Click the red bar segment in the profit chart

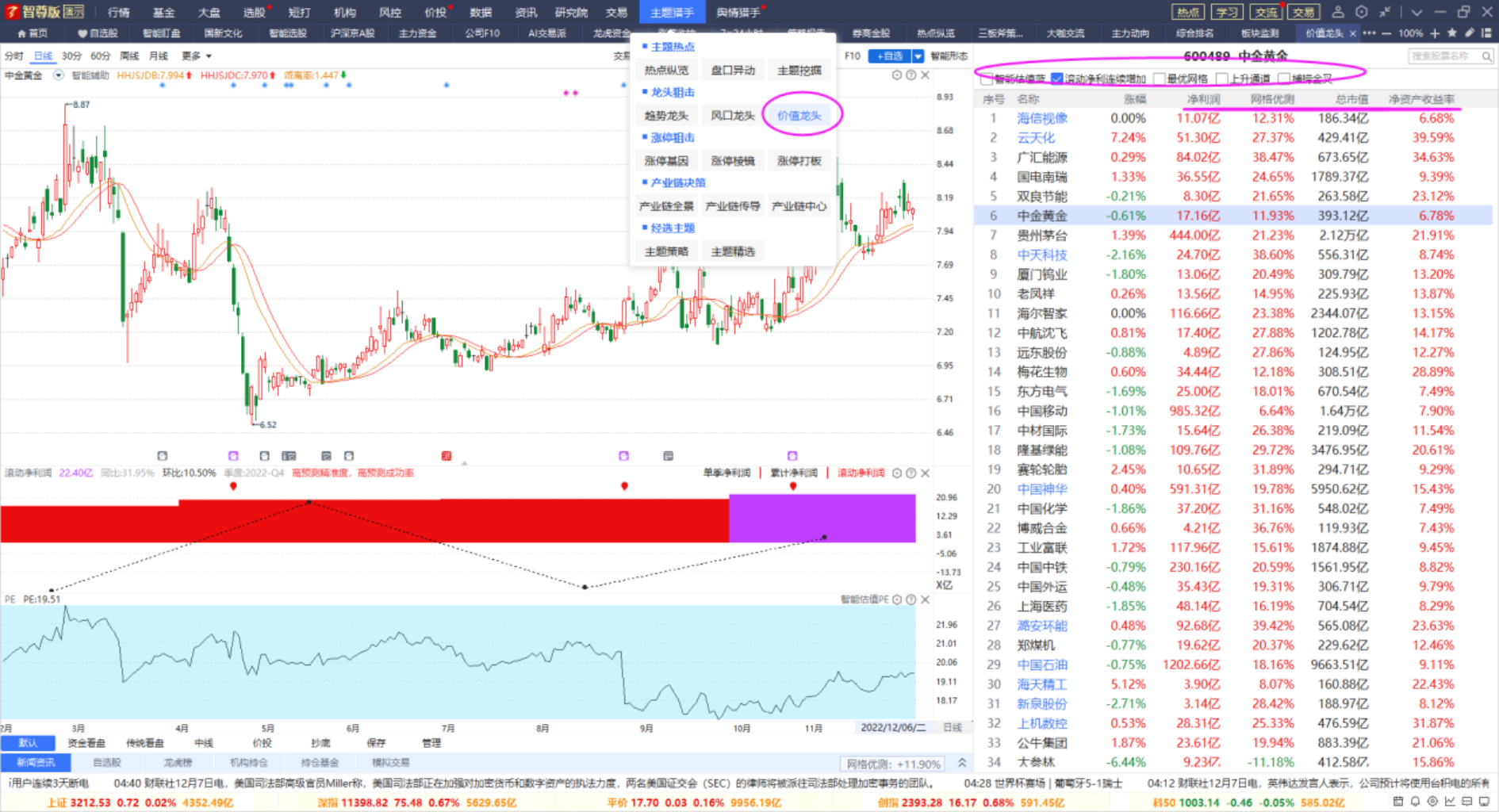tap(365, 522)
